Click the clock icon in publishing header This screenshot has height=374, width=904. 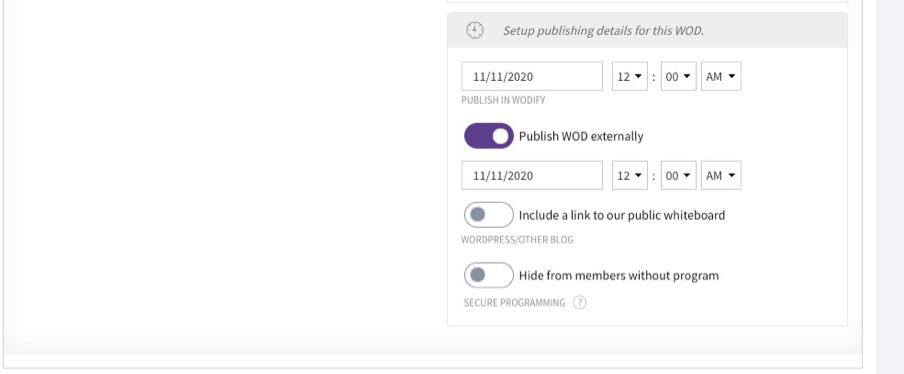click(x=475, y=31)
